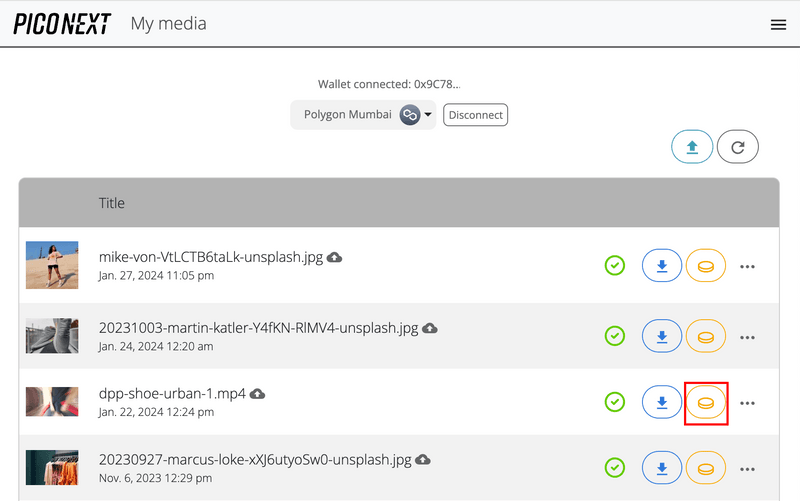
Task: Expand three-dot menu for 20231003-martin-katler row
Action: 747,337
